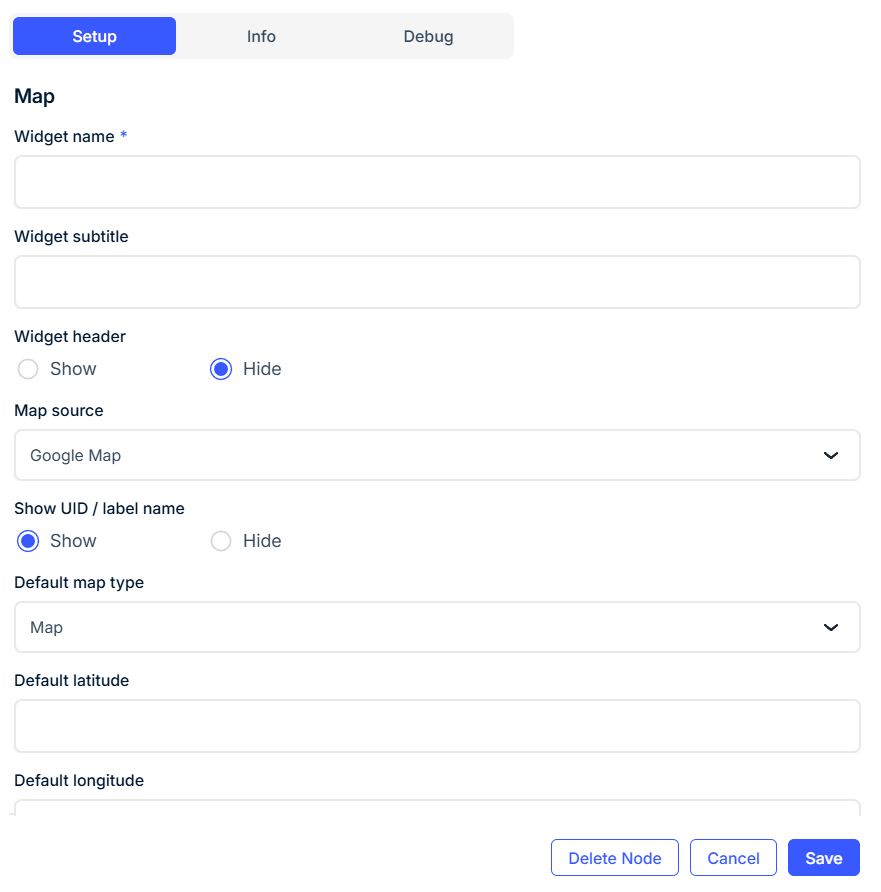Click the Hide label beside Widget header

262,369
